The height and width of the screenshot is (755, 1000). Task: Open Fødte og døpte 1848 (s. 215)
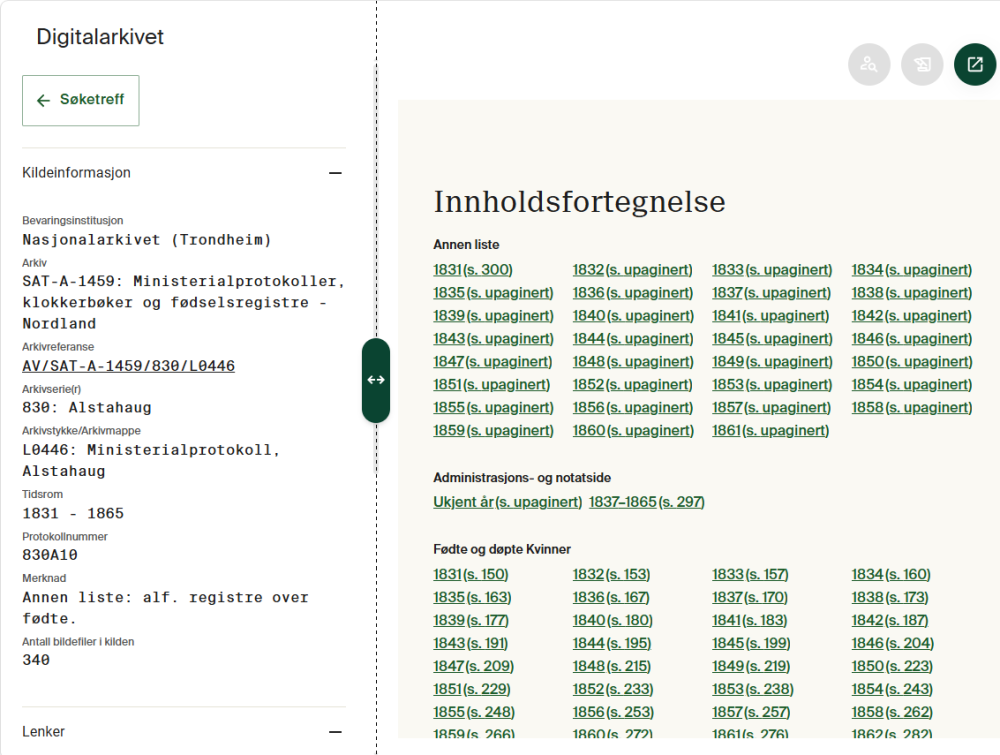tap(611, 666)
